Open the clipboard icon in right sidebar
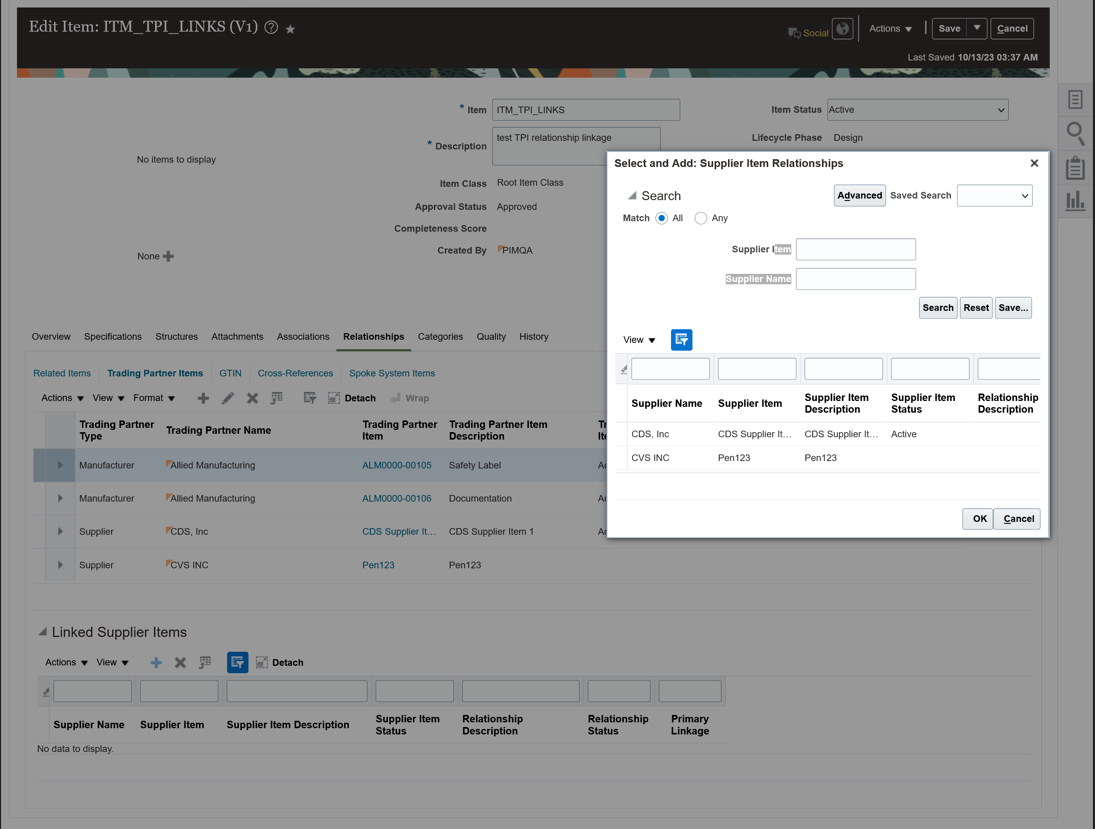The width and height of the screenshot is (1095, 829). (1075, 168)
